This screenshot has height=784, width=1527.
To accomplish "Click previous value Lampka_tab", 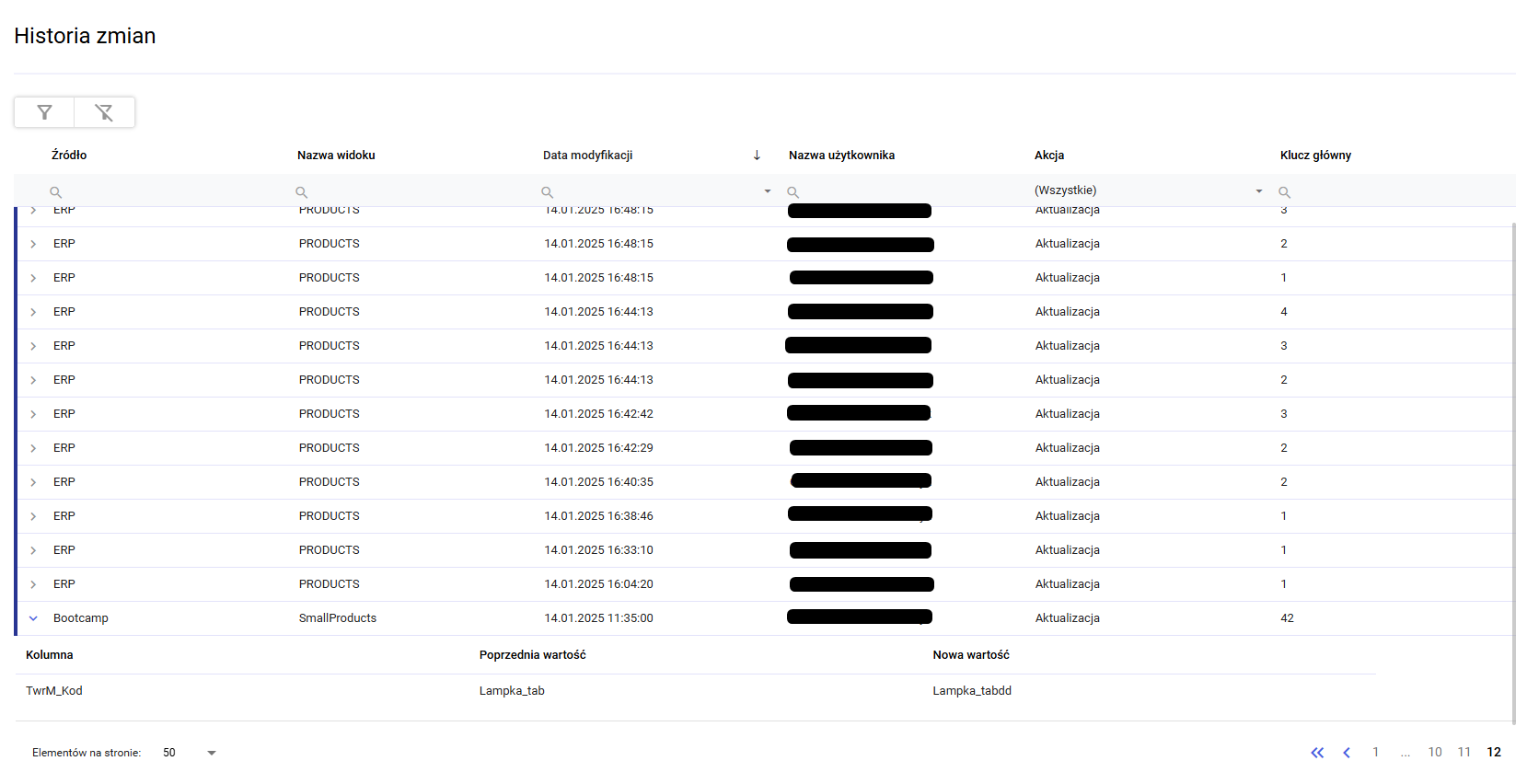I will tap(512, 691).
